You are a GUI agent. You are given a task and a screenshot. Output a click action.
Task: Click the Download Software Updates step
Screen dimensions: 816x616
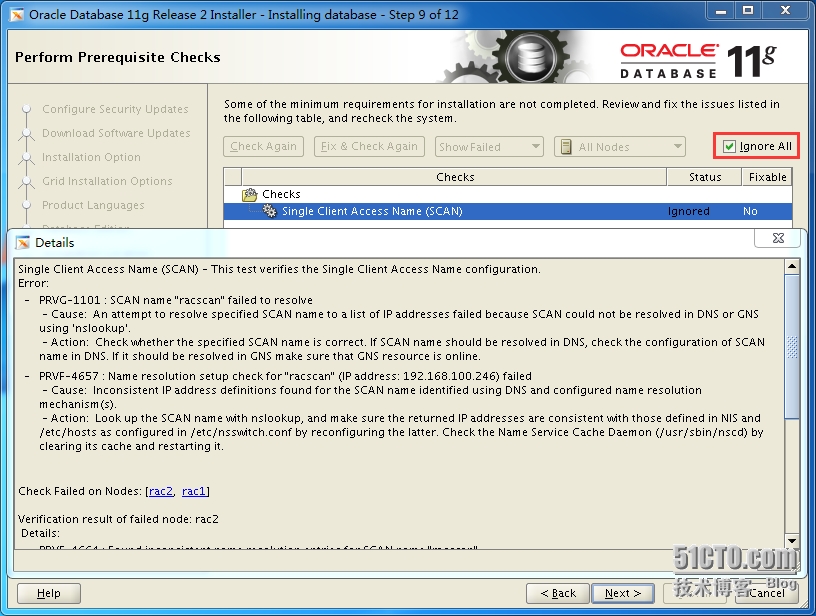point(116,133)
